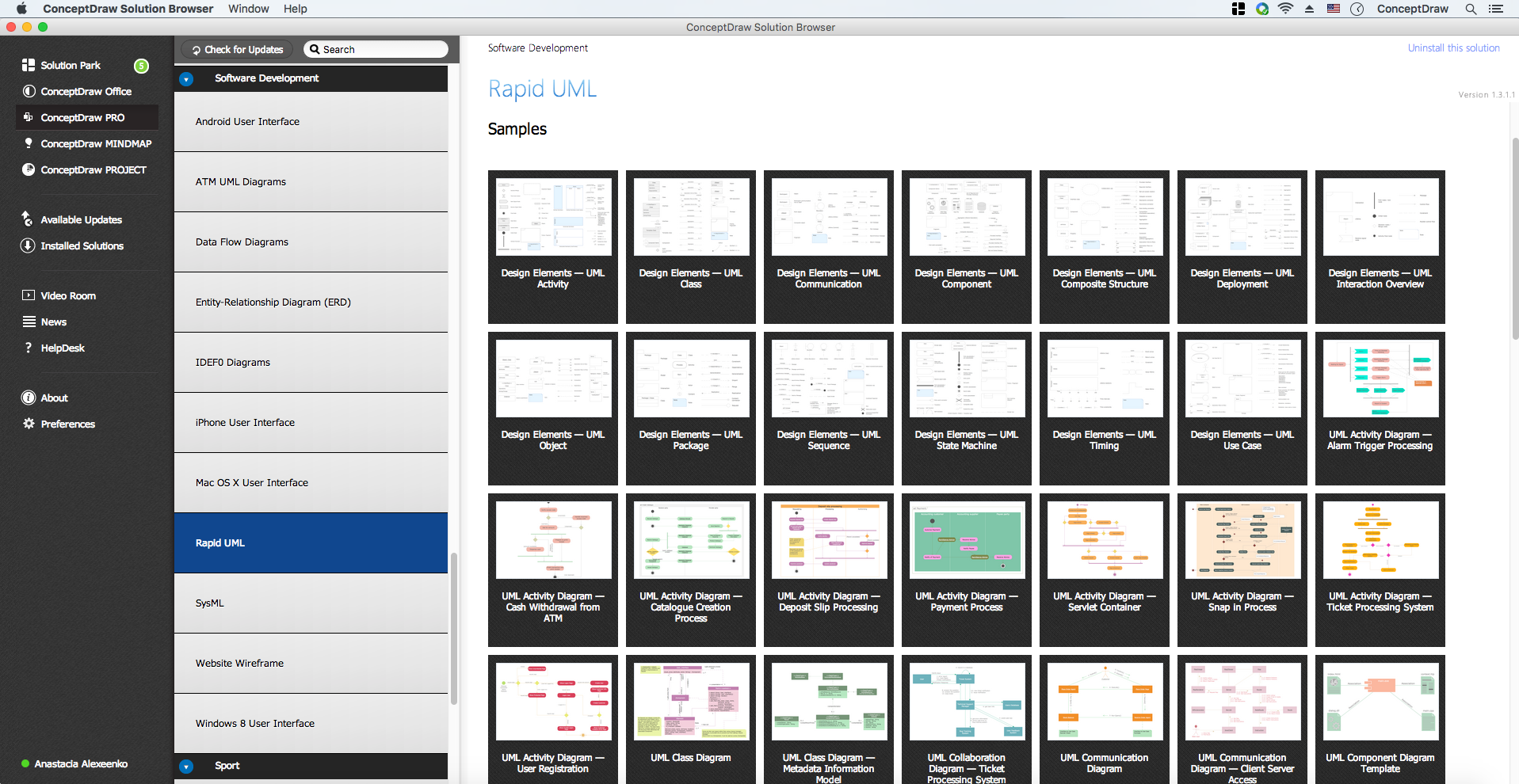Click the blue-green circular menu bar icon
This screenshot has width=1519, height=784.
pos(1262,9)
